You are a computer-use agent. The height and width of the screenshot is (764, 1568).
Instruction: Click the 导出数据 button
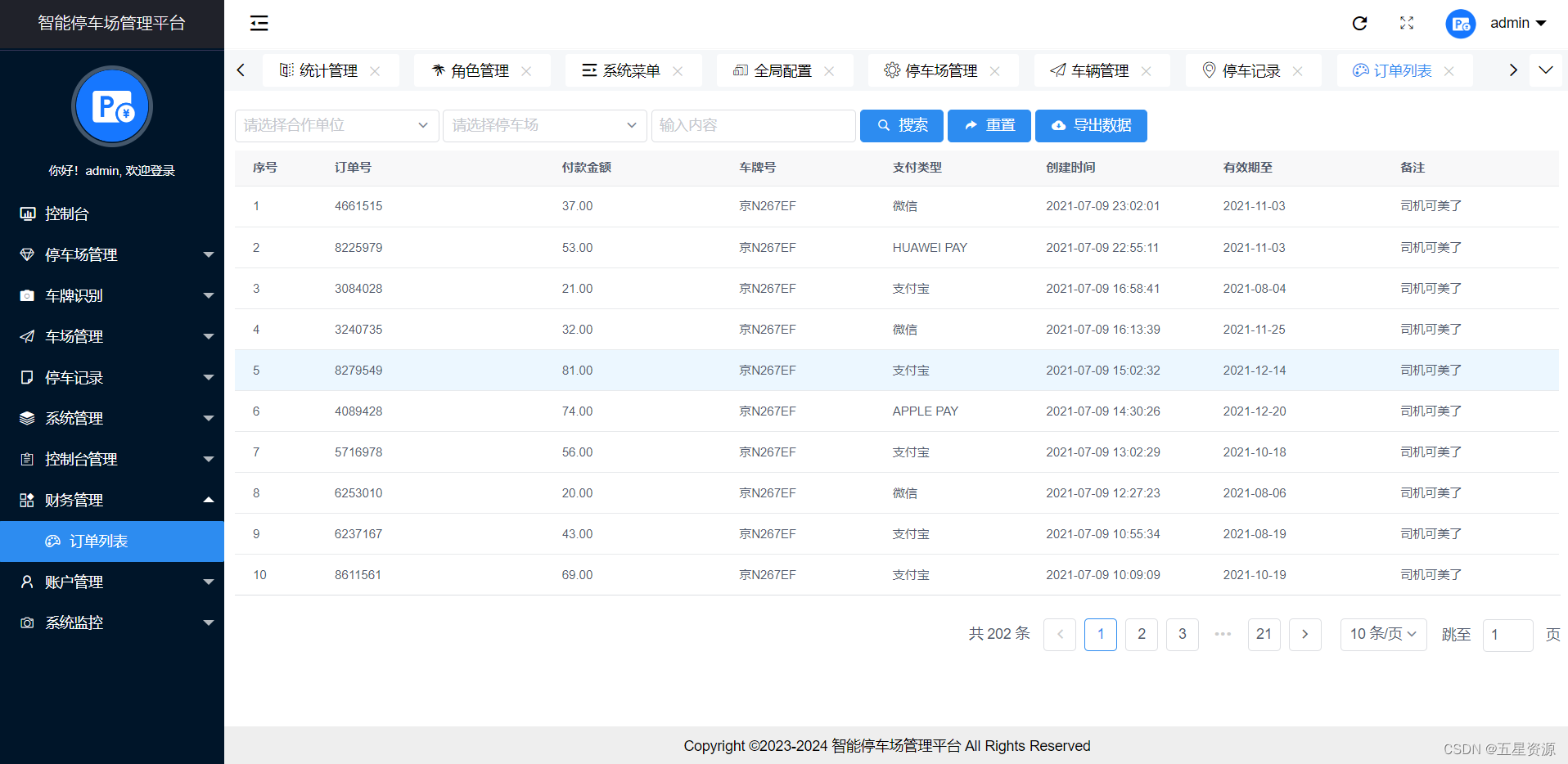tap(1091, 125)
